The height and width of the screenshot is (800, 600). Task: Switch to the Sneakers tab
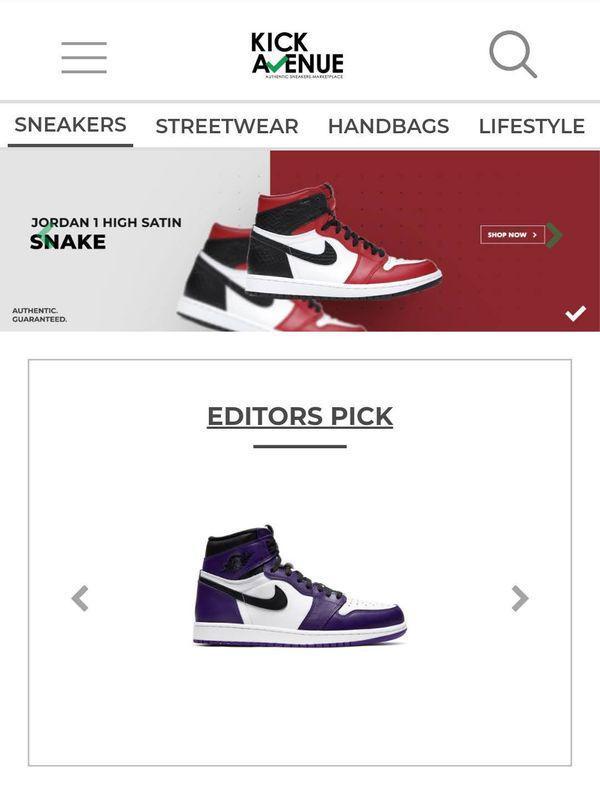click(x=70, y=125)
